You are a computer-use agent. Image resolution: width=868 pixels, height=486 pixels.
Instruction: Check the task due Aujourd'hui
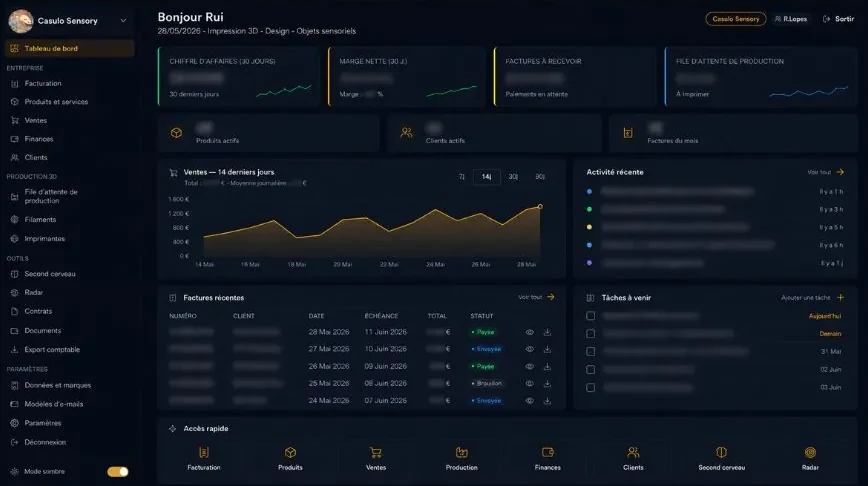click(x=591, y=316)
